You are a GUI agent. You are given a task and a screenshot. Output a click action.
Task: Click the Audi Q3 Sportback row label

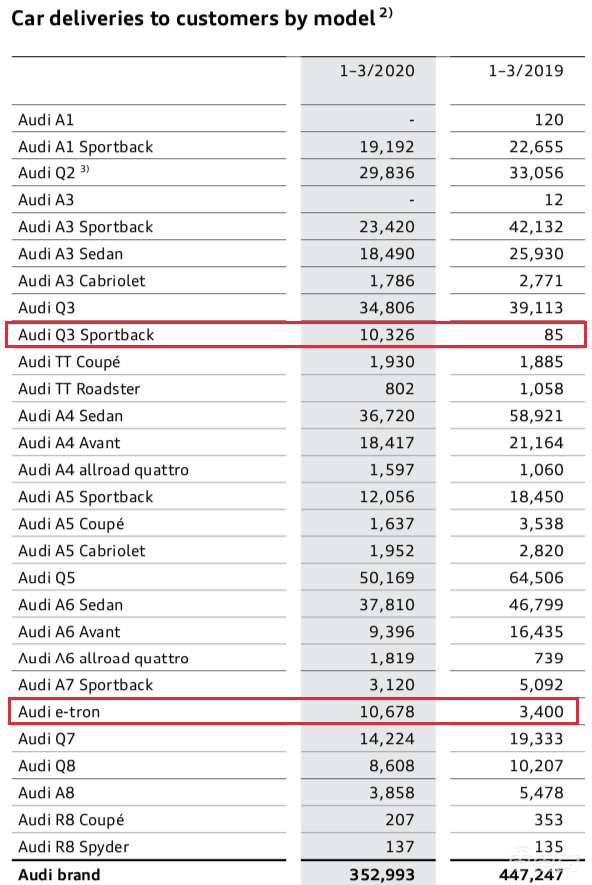coord(86,335)
